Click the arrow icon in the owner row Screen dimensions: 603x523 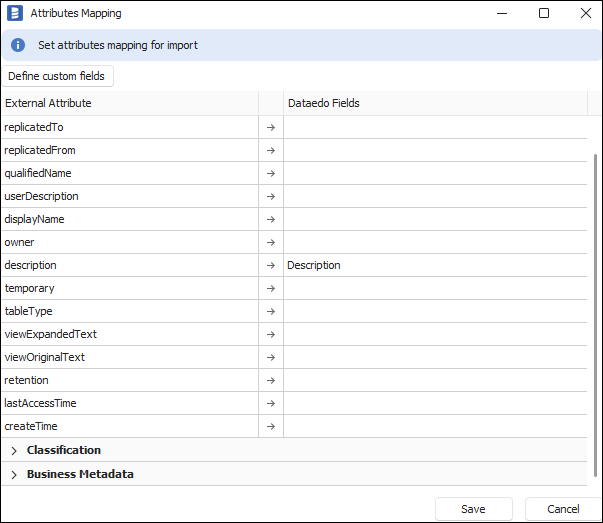[x=270, y=243]
